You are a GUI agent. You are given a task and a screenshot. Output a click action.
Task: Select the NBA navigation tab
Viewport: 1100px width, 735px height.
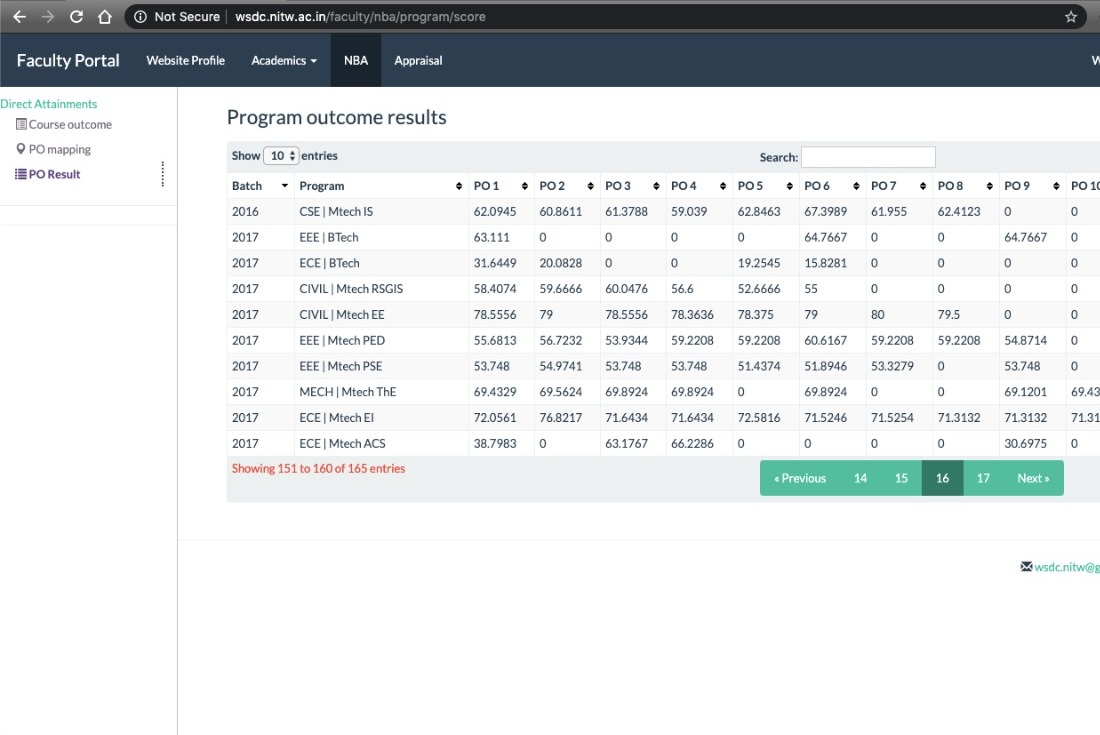pos(356,60)
